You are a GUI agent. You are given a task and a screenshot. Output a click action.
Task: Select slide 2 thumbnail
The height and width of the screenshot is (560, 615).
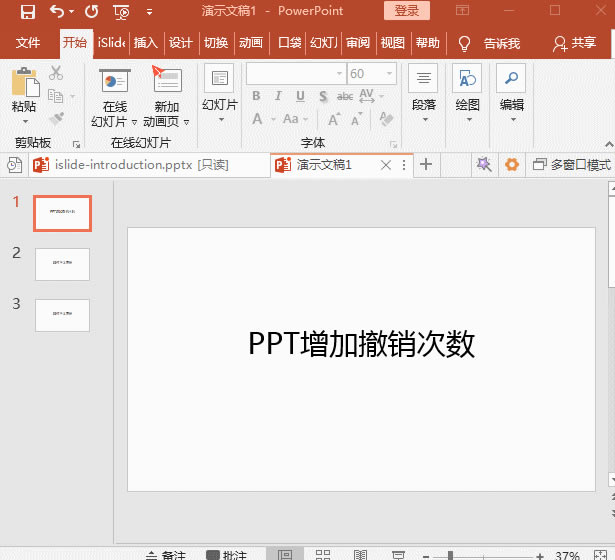62,264
